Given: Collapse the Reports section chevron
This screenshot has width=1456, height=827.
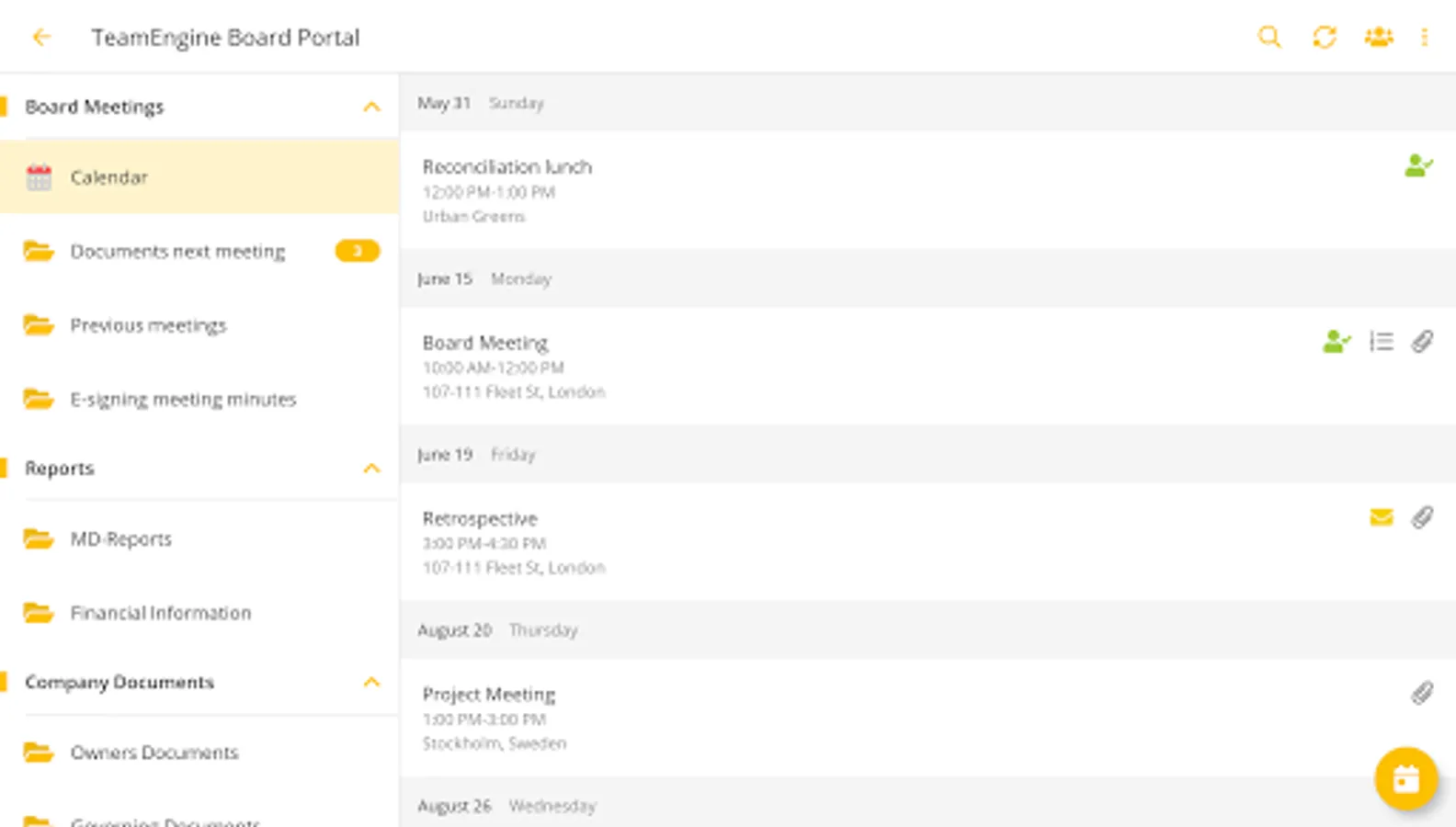Looking at the screenshot, I should pyautogui.click(x=371, y=469).
